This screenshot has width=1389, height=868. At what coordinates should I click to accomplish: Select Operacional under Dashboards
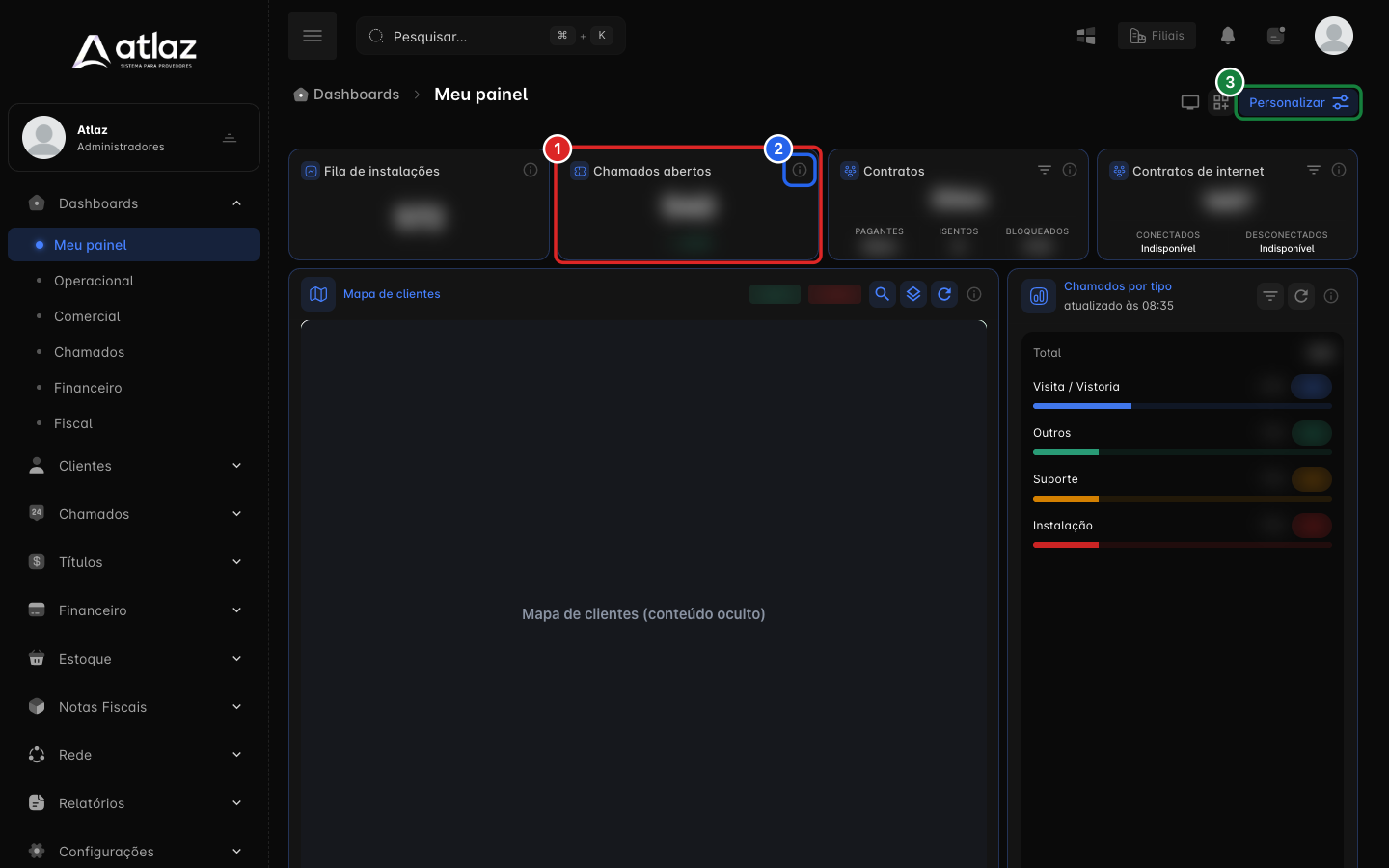click(x=134, y=281)
